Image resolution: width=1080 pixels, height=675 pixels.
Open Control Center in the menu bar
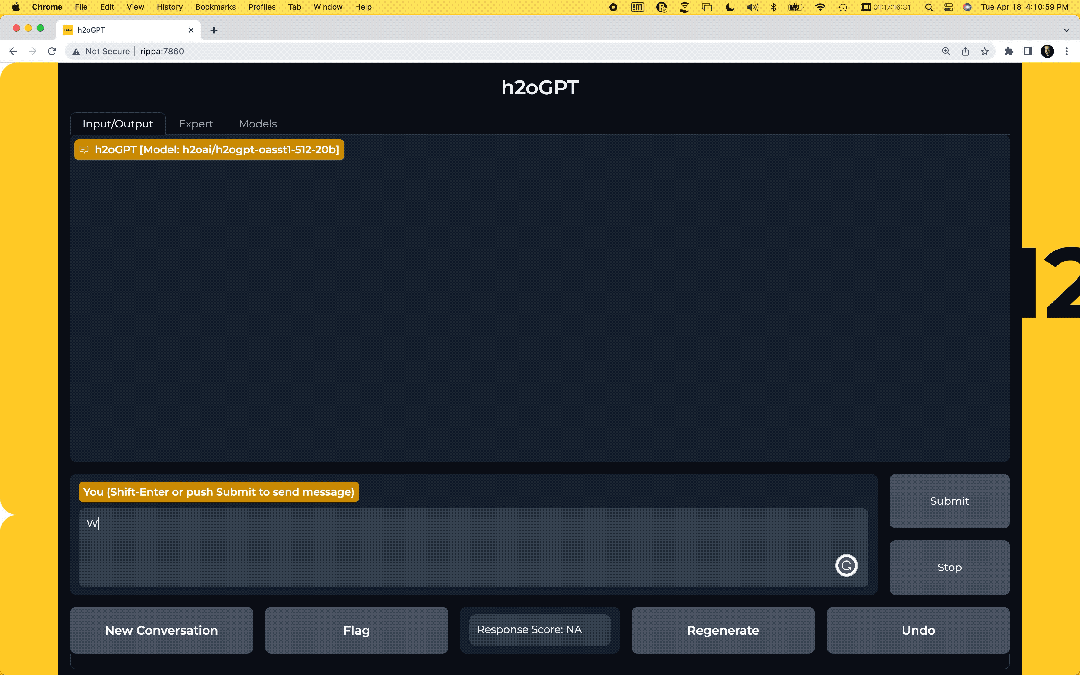948,7
